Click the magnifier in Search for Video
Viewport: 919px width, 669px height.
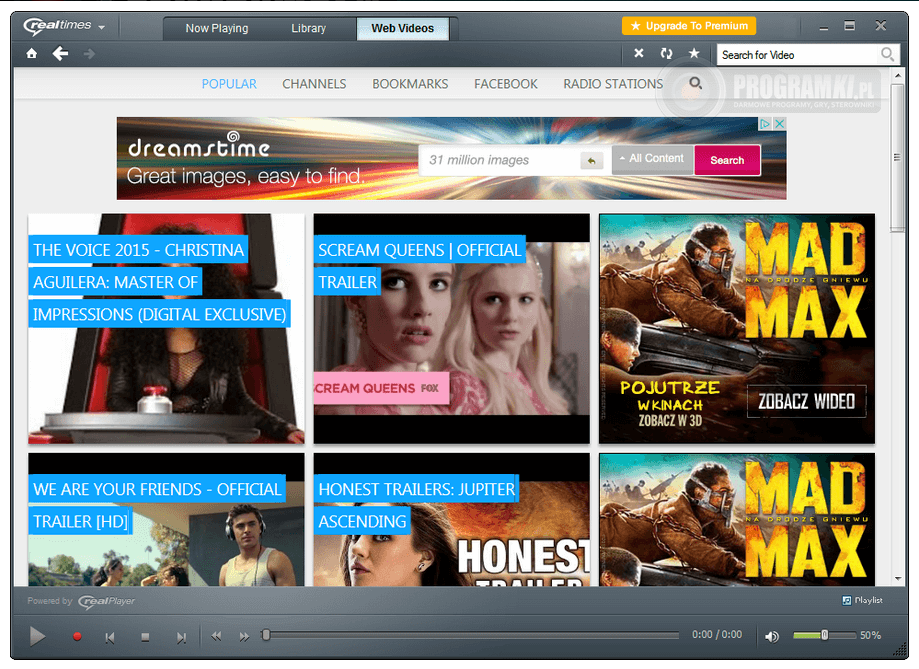click(x=887, y=55)
